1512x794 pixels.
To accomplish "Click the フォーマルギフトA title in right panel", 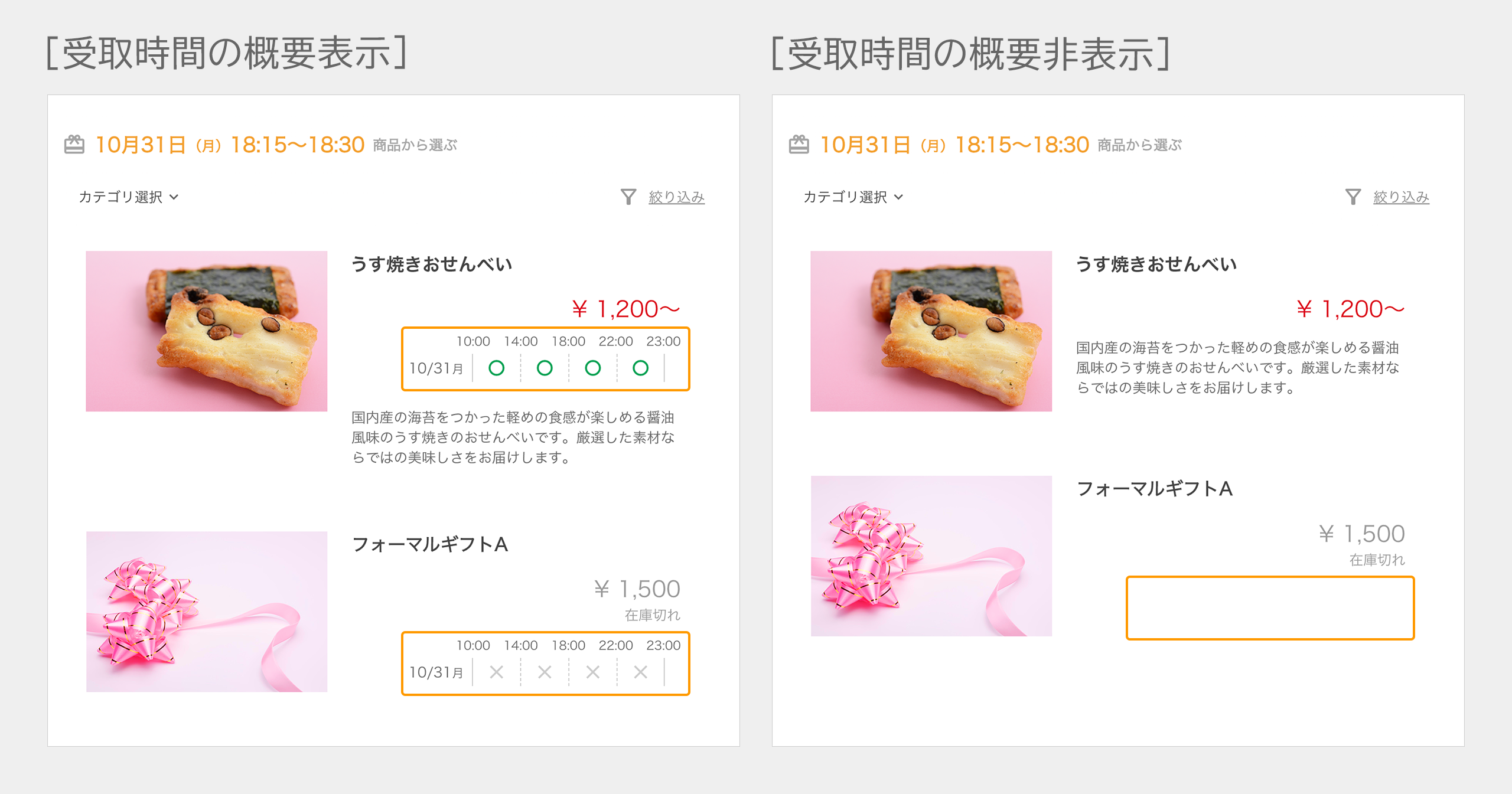I will click(1155, 489).
